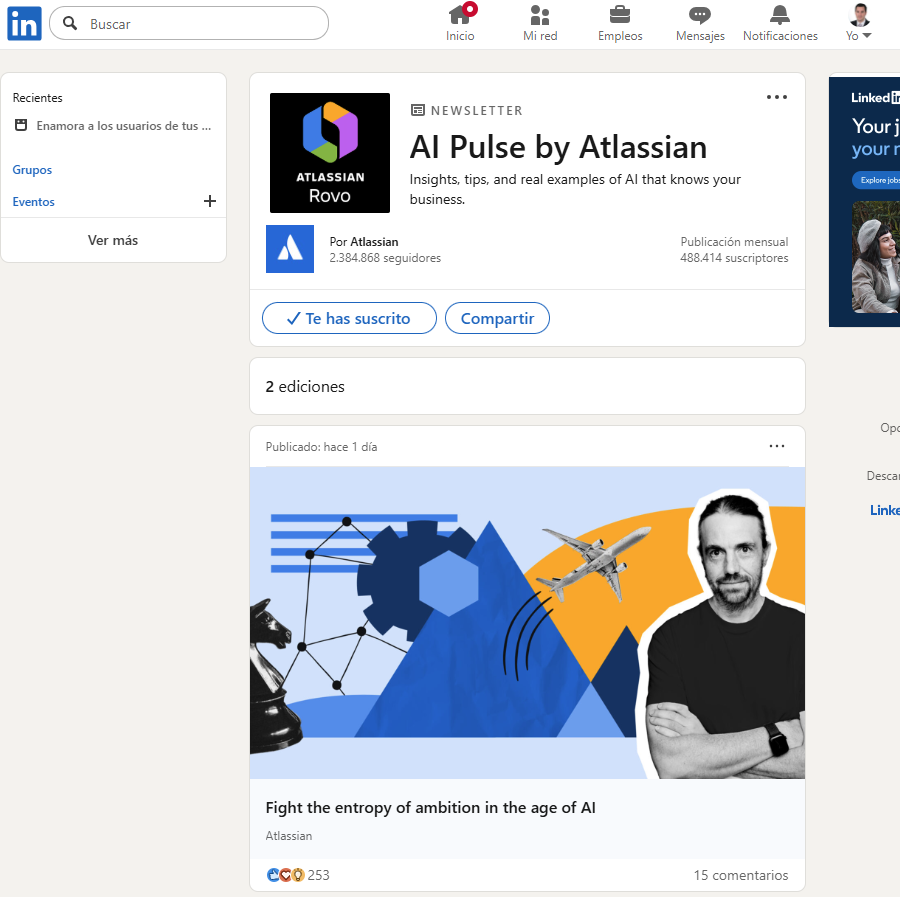The image size is (900, 897).
Task: Click newsletter description Insights, tips text
Action: coord(575,189)
